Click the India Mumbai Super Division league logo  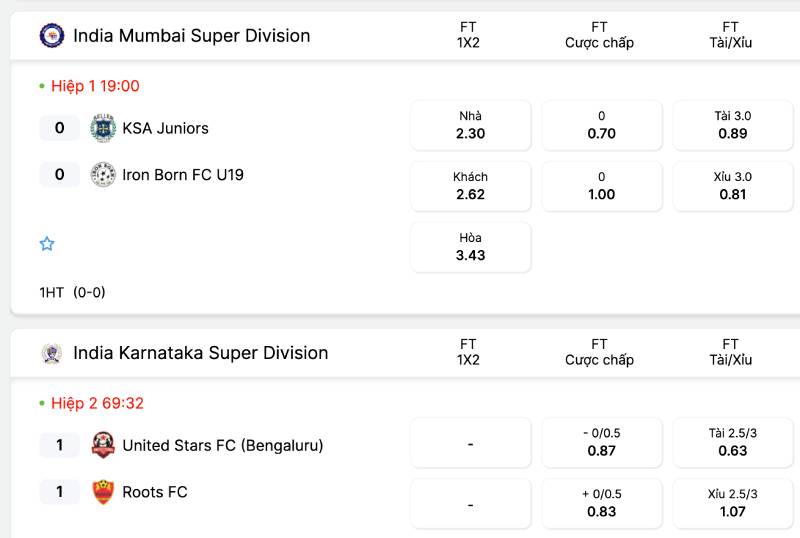[x=51, y=36]
